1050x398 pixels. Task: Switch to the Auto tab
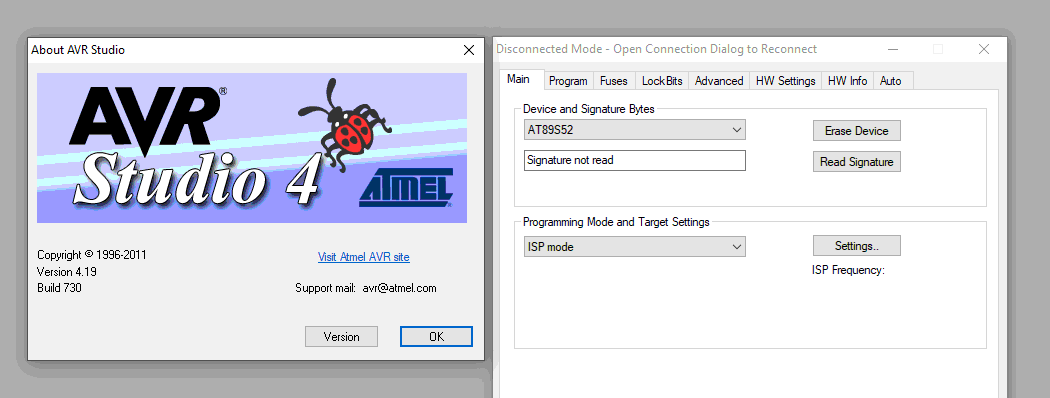tap(891, 81)
